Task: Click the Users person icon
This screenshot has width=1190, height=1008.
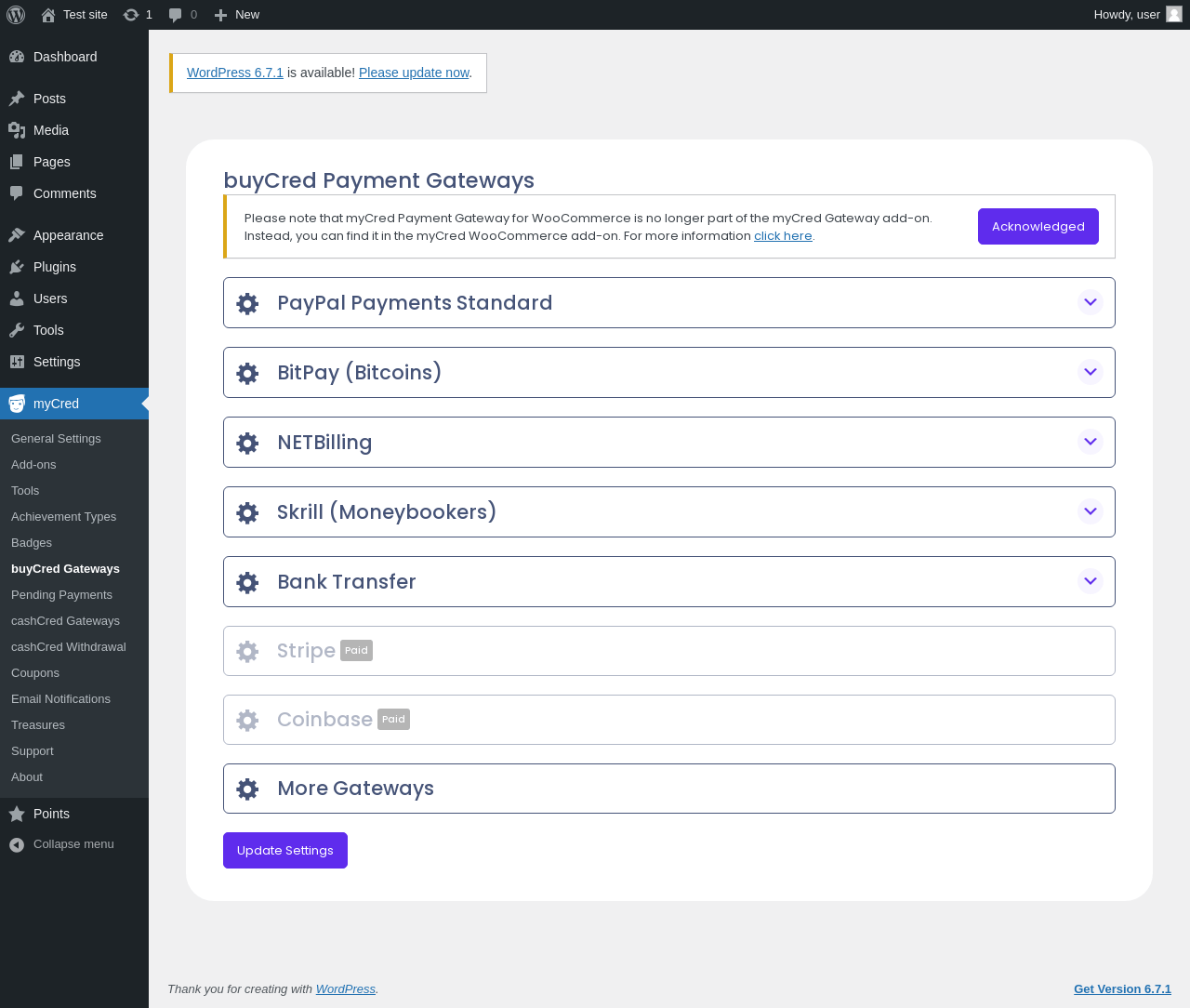Action: tap(17, 298)
